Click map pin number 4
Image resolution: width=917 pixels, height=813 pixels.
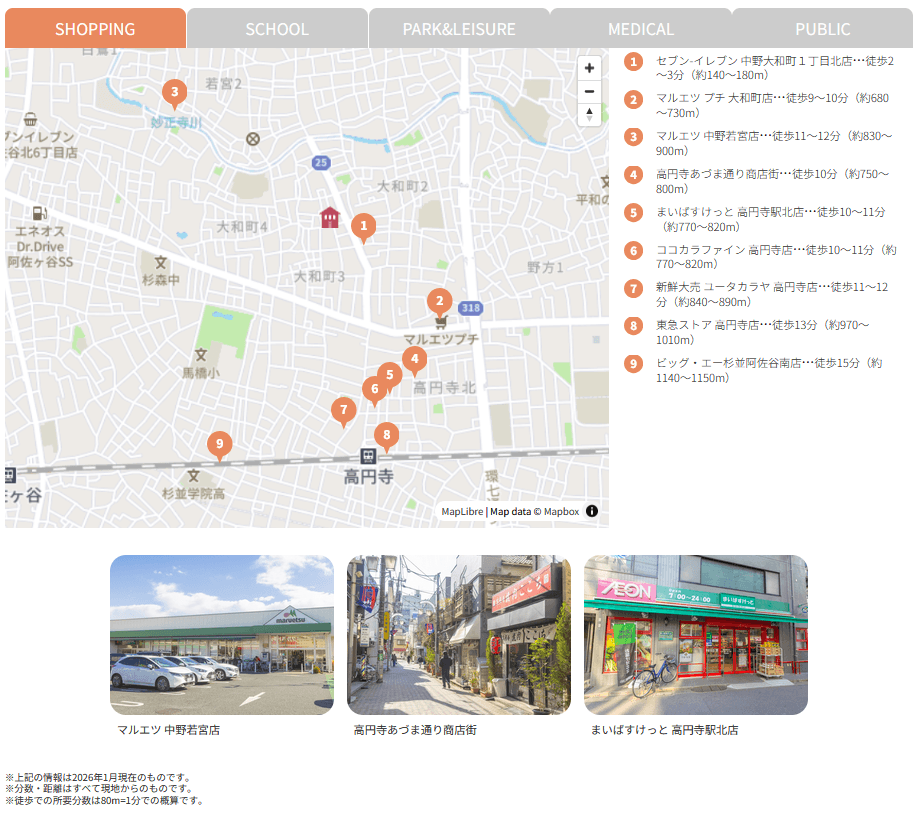pyautogui.click(x=415, y=361)
